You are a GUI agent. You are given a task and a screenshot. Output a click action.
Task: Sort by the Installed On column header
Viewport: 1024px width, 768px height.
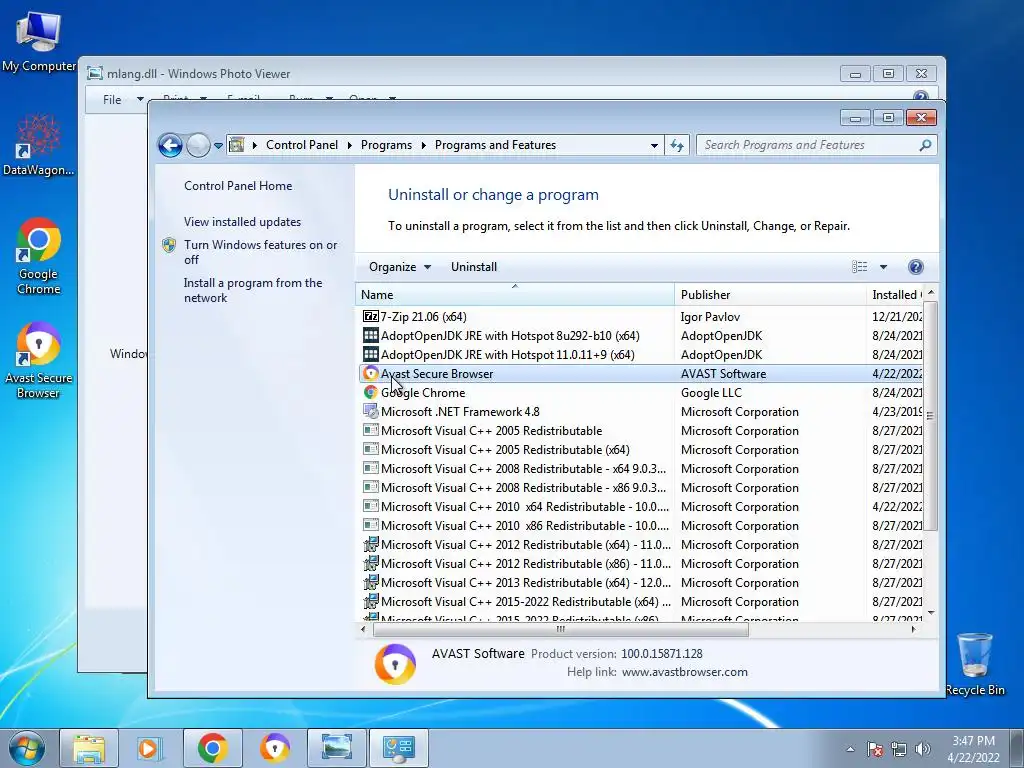click(895, 295)
